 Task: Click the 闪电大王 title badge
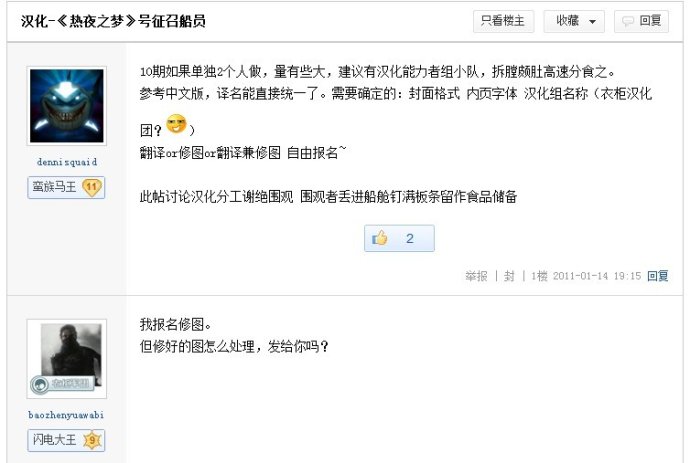click(x=55, y=440)
